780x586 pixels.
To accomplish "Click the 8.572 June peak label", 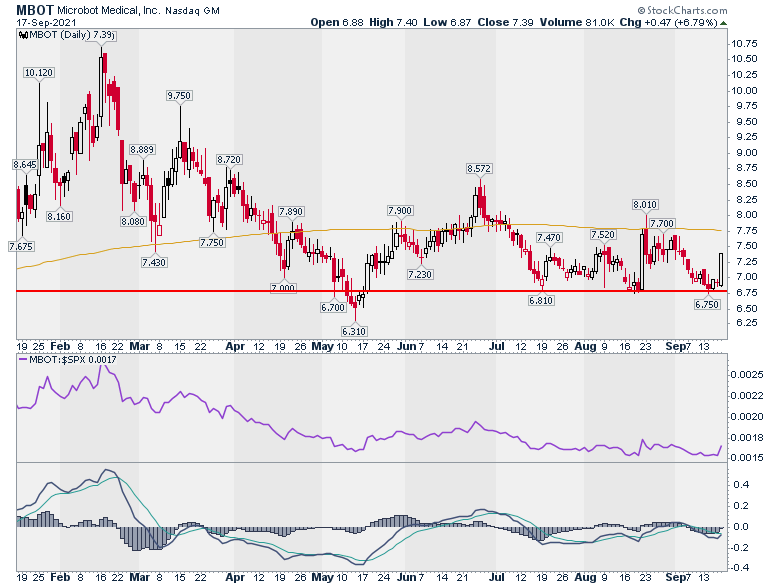I will point(479,168).
